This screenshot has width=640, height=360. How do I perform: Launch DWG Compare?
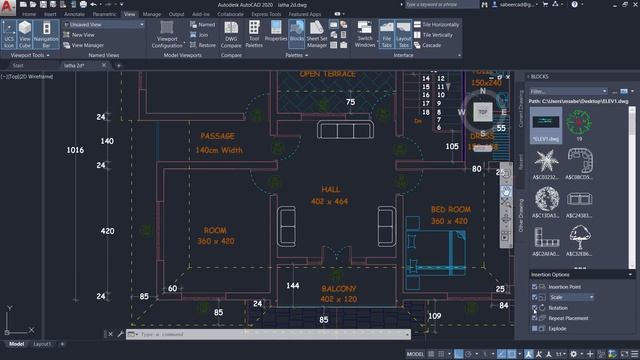[x=231, y=35]
